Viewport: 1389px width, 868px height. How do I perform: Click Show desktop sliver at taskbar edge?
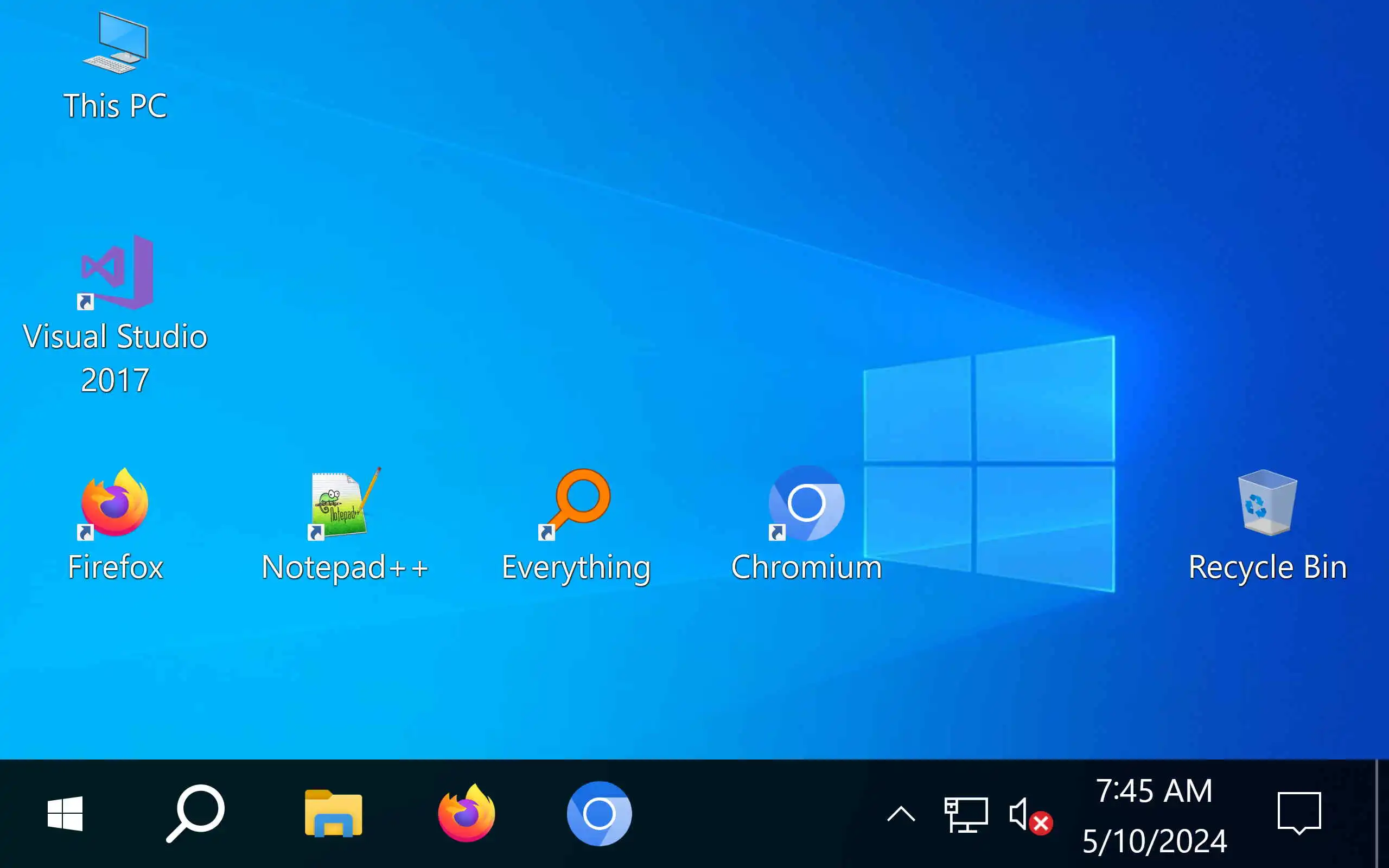pos(1384,813)
